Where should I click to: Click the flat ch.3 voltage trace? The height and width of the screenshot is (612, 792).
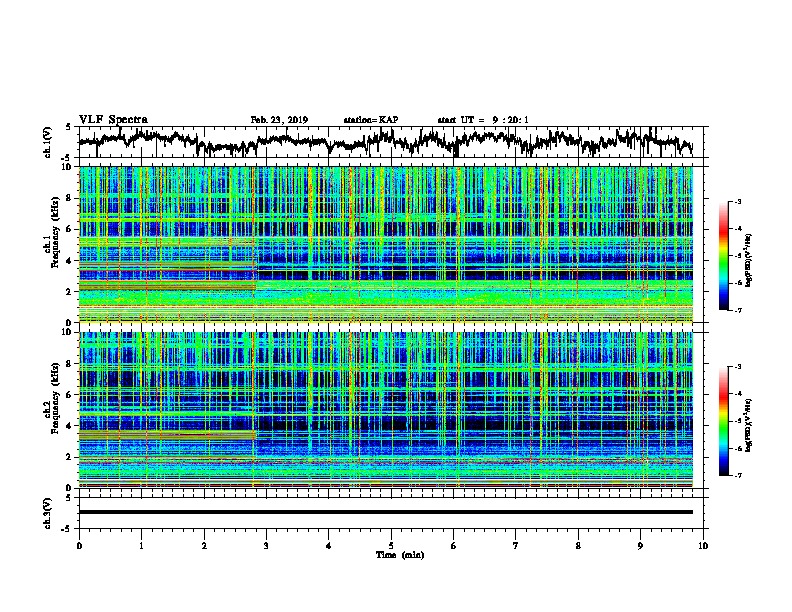(x=385, y=512)
